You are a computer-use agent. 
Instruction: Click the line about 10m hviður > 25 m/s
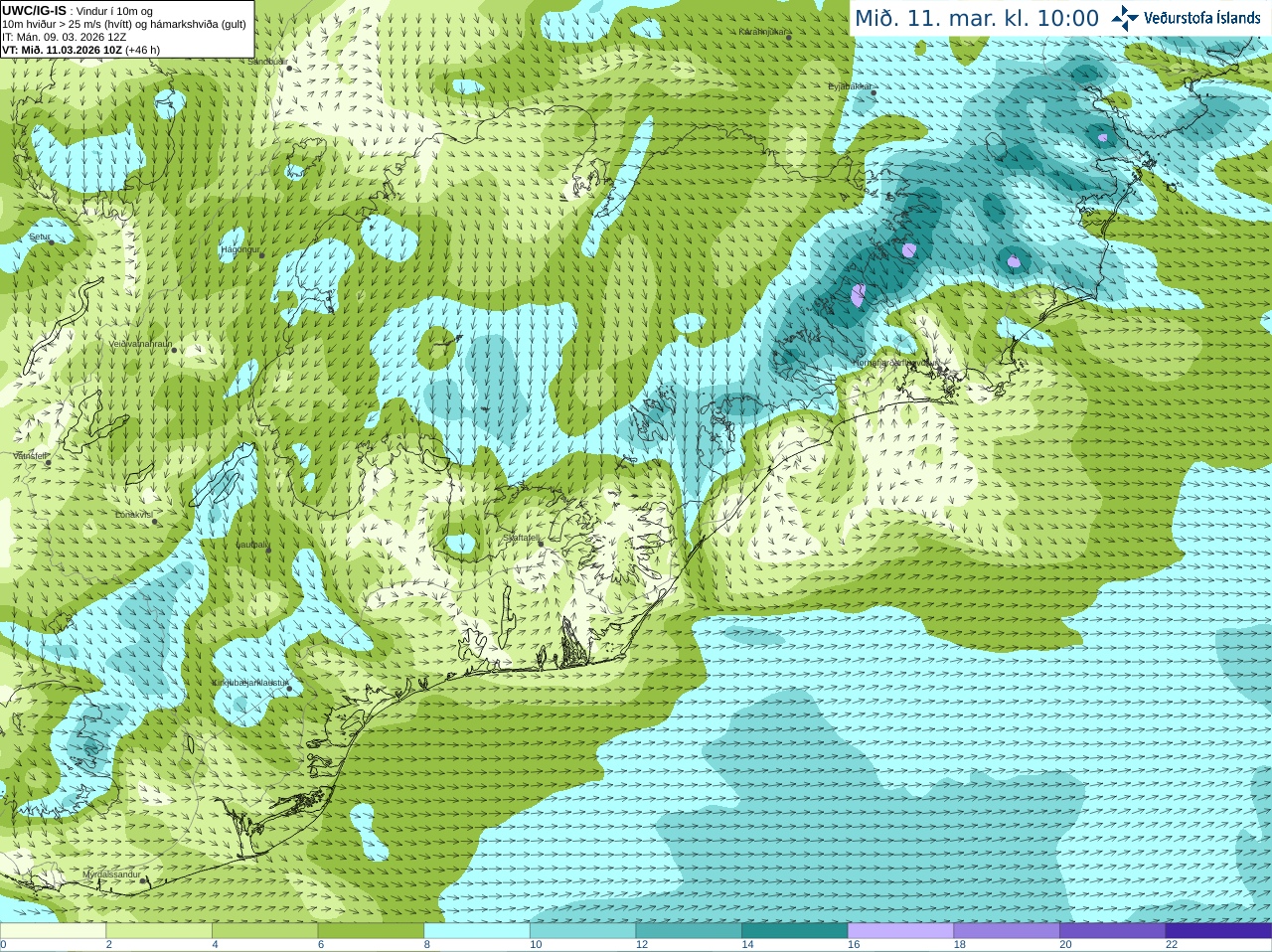pos(124,24)
